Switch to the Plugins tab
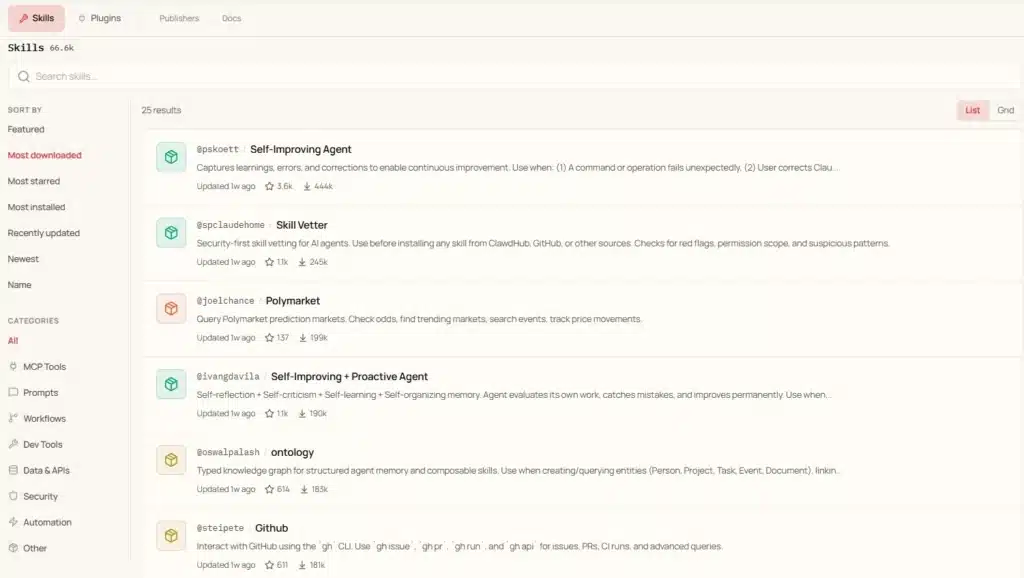The image size is (1024, 578). [99, 18]
